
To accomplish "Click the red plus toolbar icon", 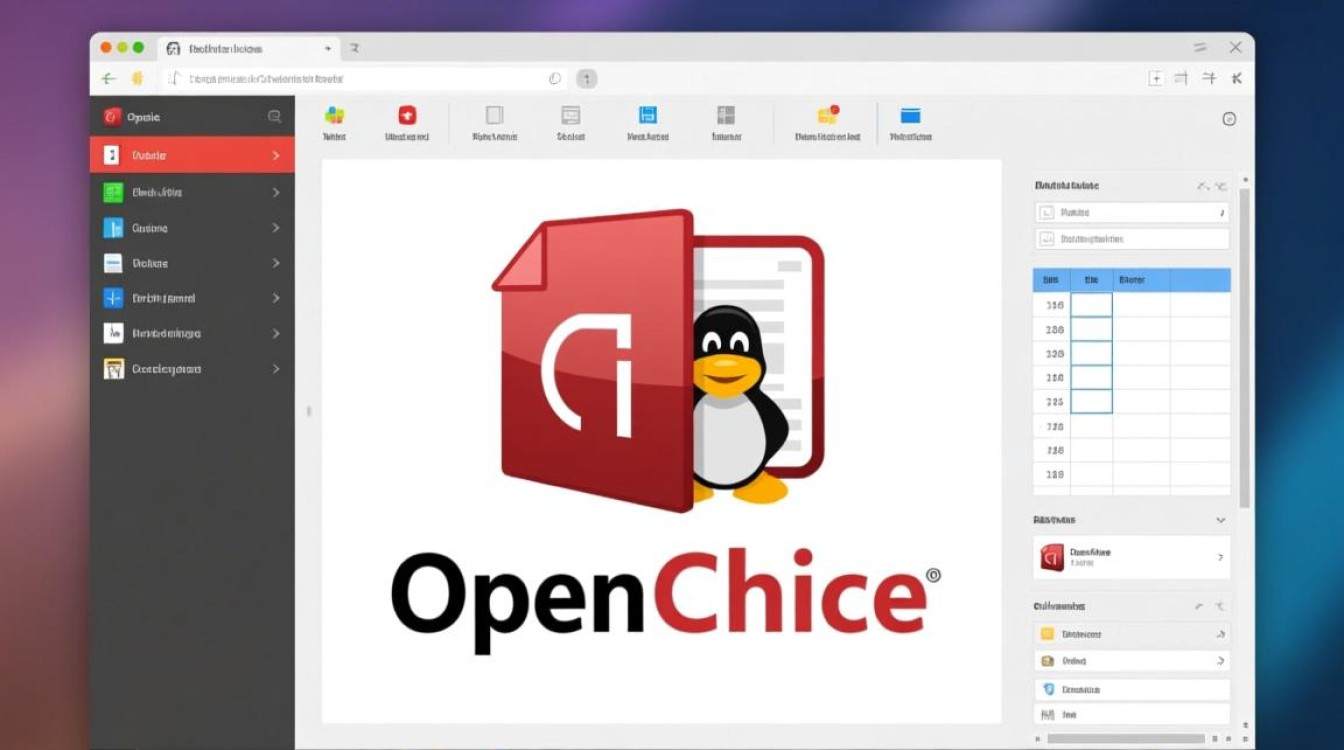I will (407, 114).
